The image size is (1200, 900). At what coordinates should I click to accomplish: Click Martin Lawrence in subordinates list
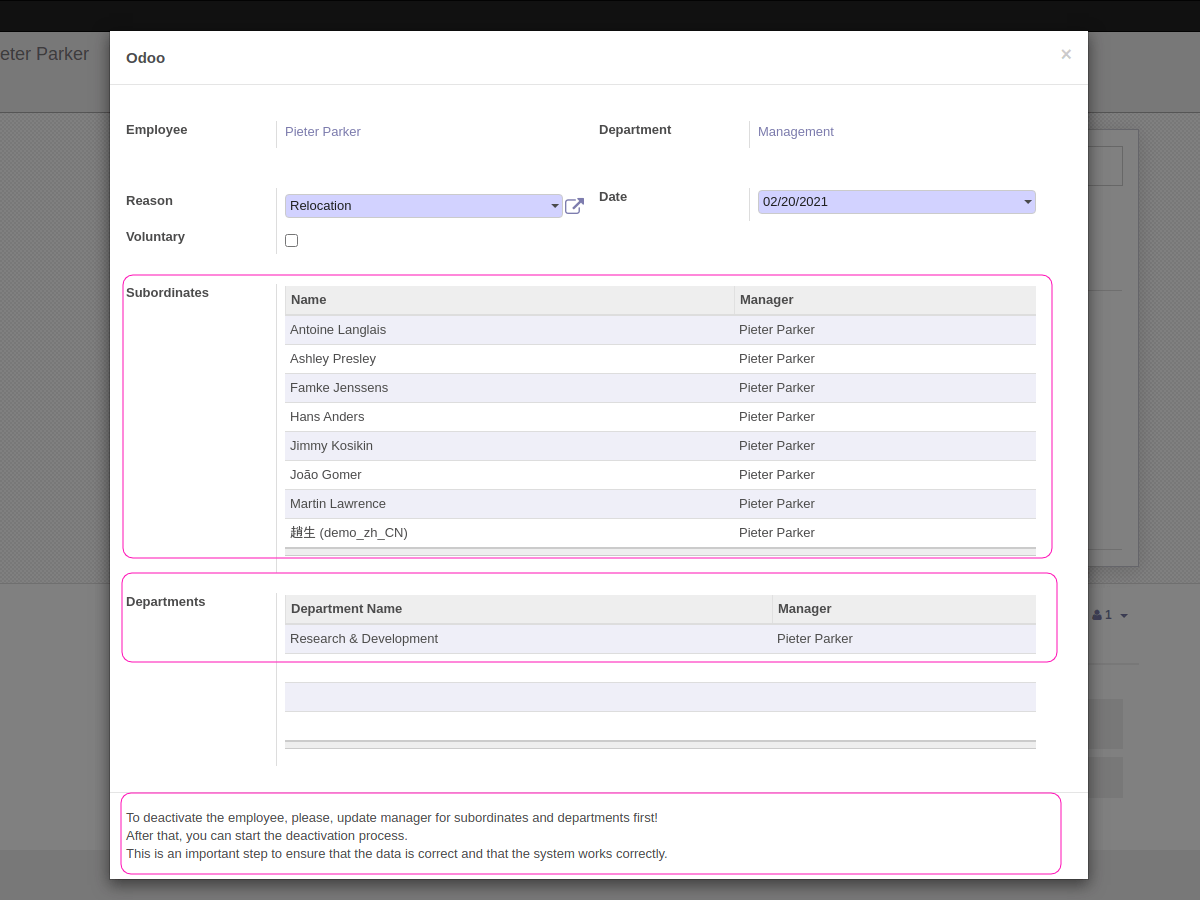[338, 504]
